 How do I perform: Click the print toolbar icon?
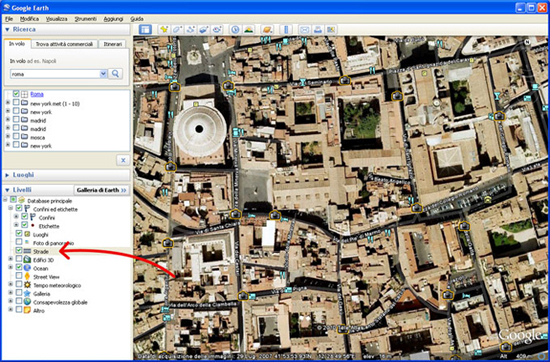318,30
